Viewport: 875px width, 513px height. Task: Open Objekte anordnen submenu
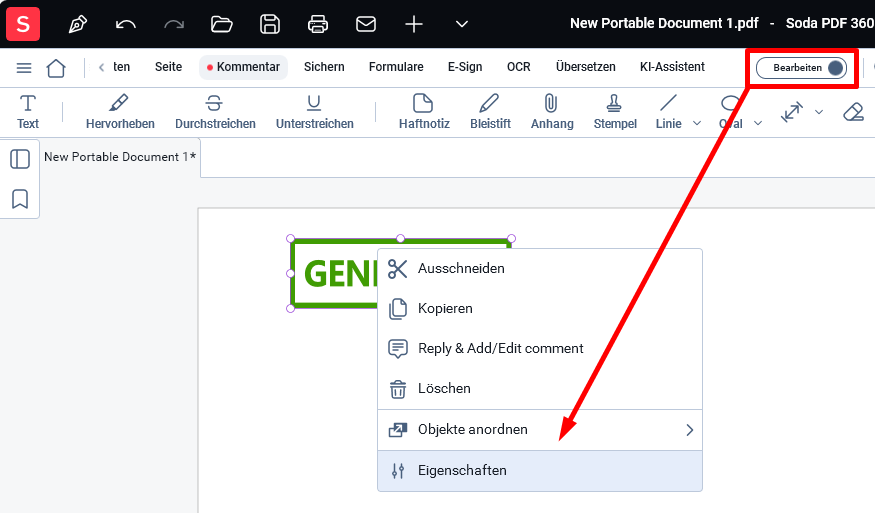[x=540, y=430]
